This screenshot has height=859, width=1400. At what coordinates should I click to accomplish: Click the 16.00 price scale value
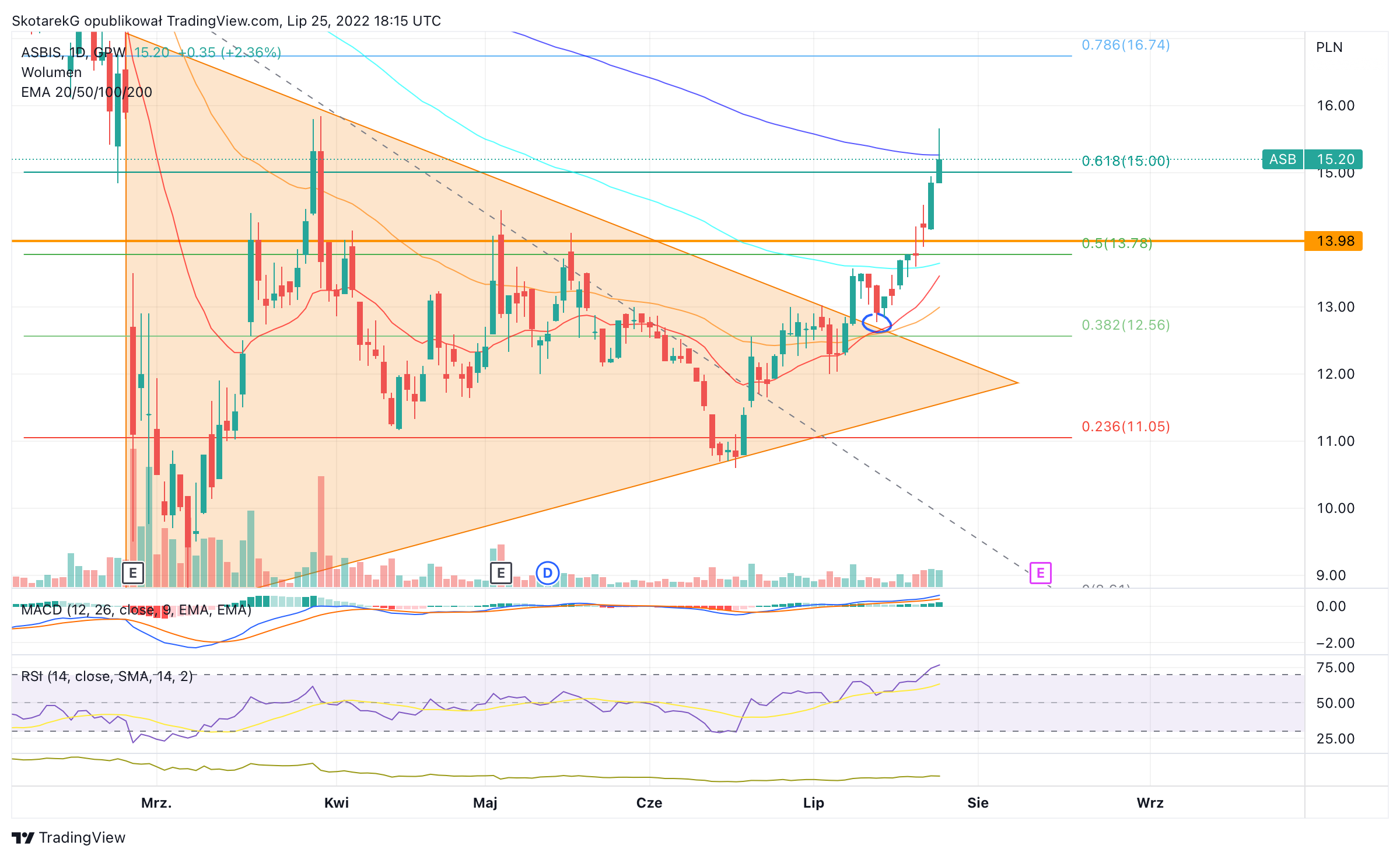pos(1335,106)
